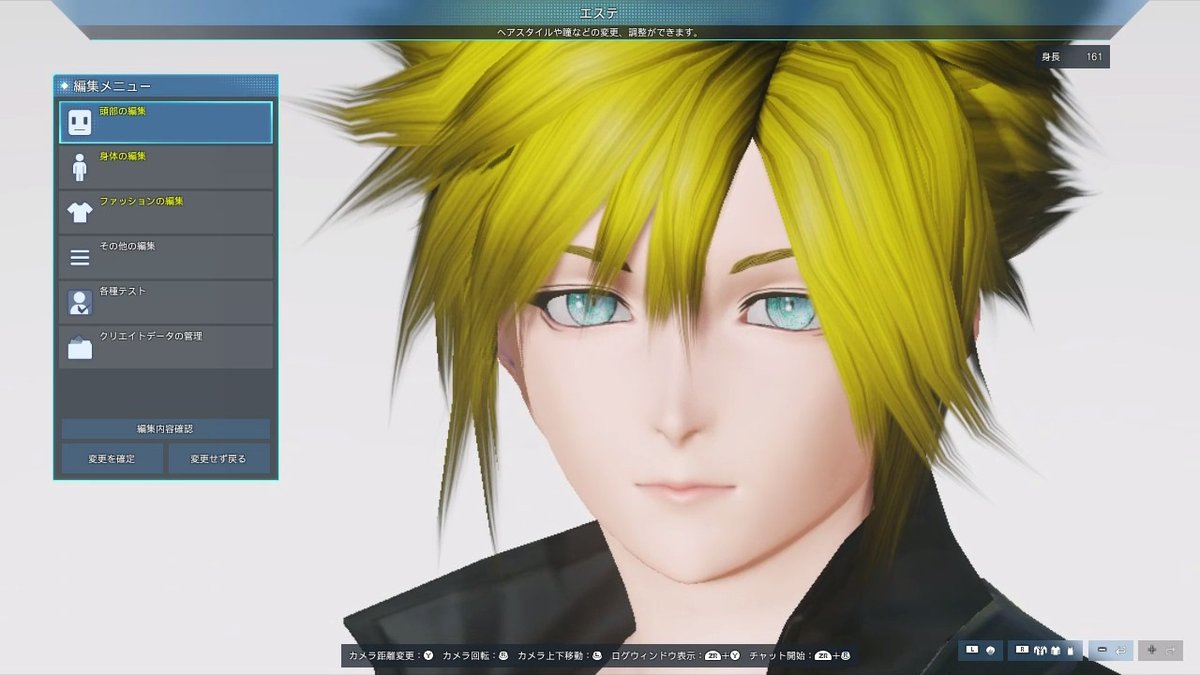The width and height of the screenshot is (1200, 675).
Task: Select the head edit face icon
Action: pyautogui.click(x=80, y=123)
